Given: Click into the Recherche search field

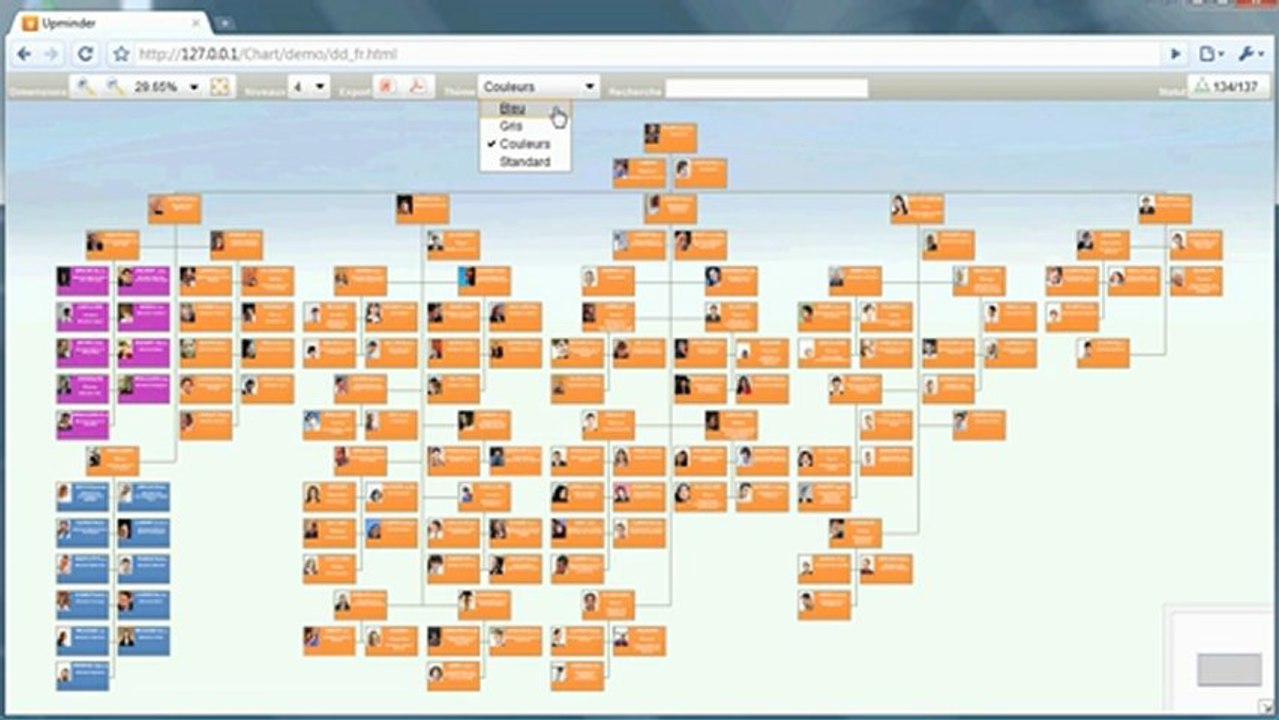Looking at the screenshot, I should 766,88.
